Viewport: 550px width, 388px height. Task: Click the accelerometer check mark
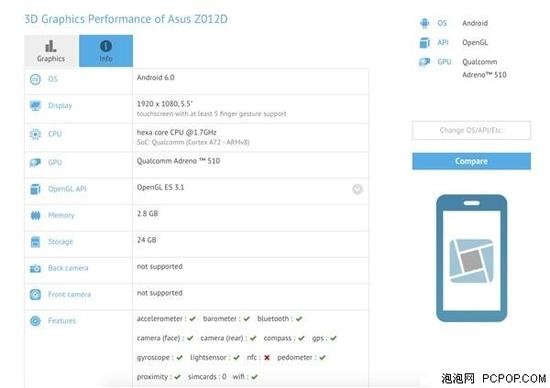pos(192,319)
